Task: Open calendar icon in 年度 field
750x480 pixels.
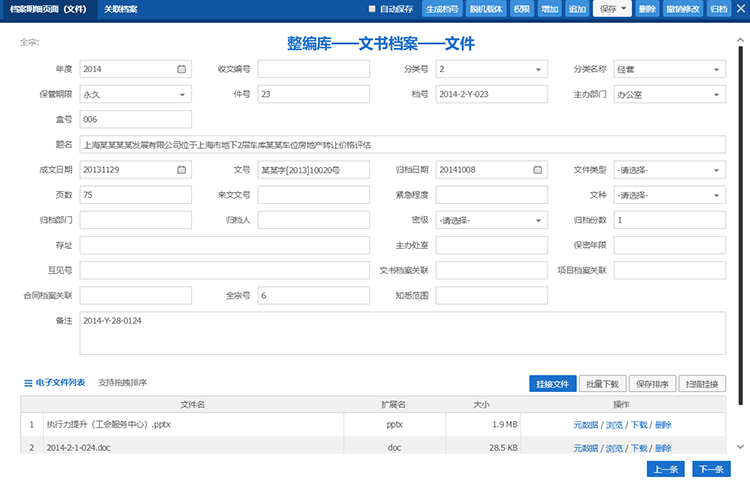Action: [x=182, y=69]
